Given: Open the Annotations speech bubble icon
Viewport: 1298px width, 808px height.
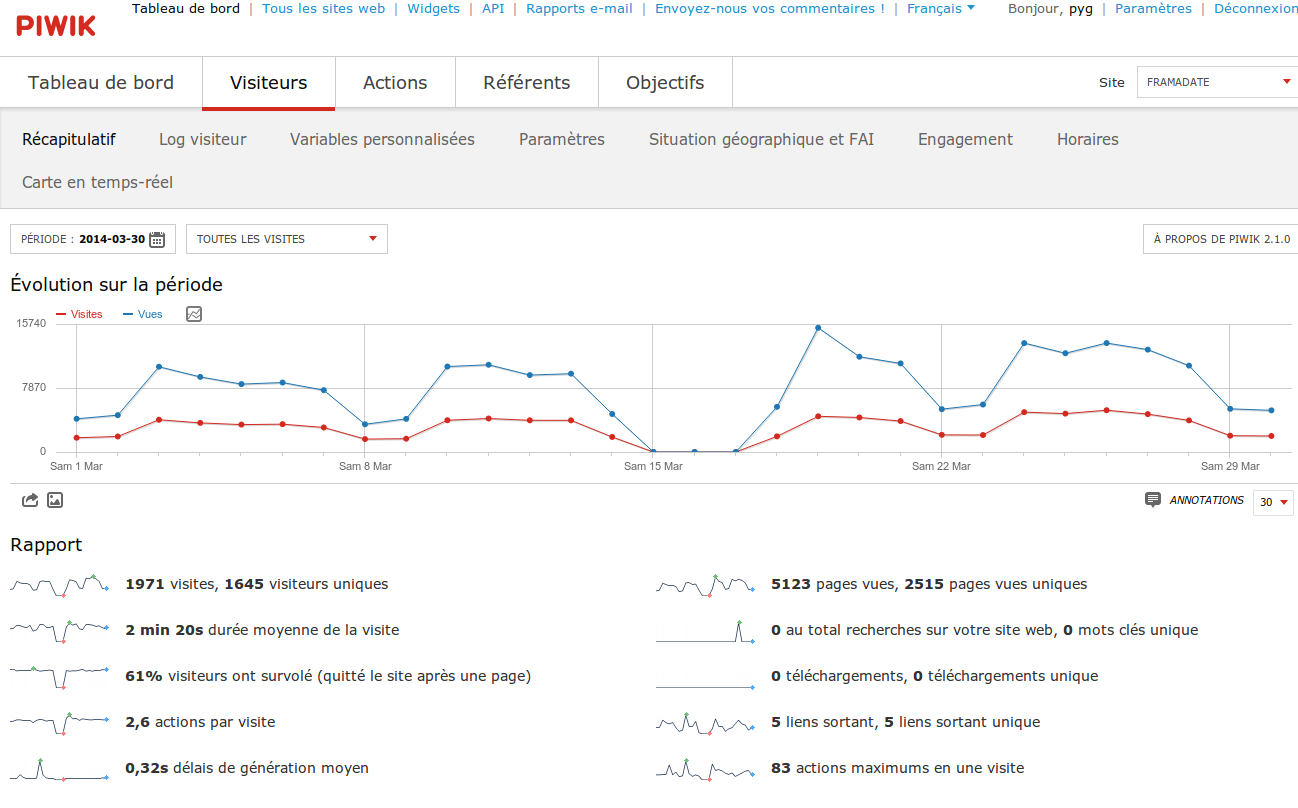Looking at the screenshot, I should pos(1153,500).
